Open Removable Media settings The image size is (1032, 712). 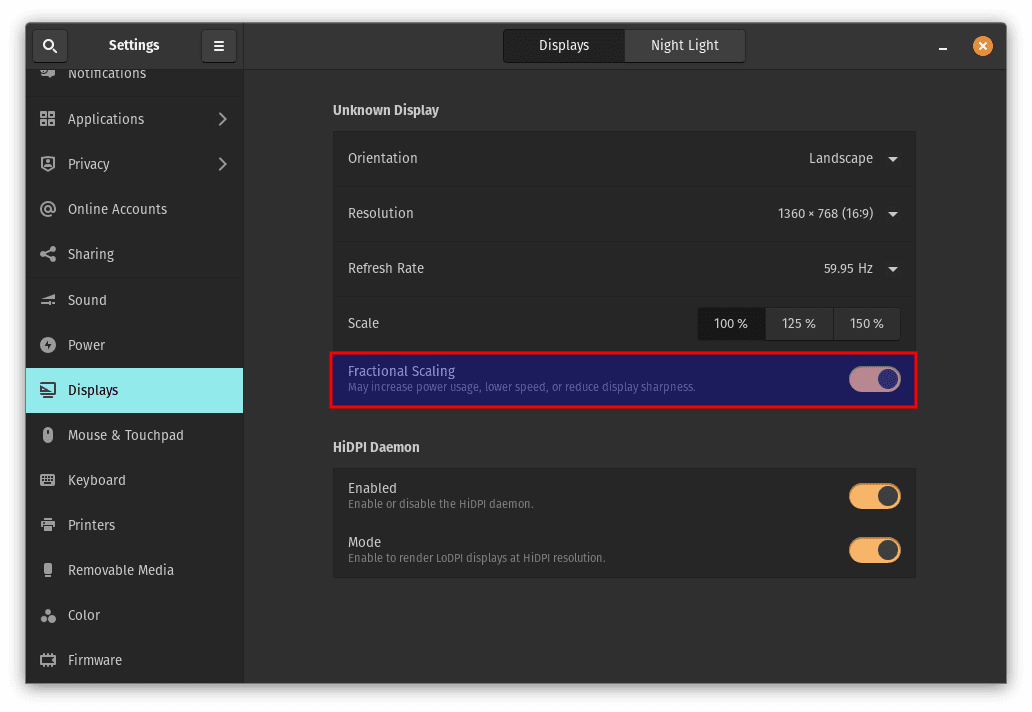click(x=134, y=570)
